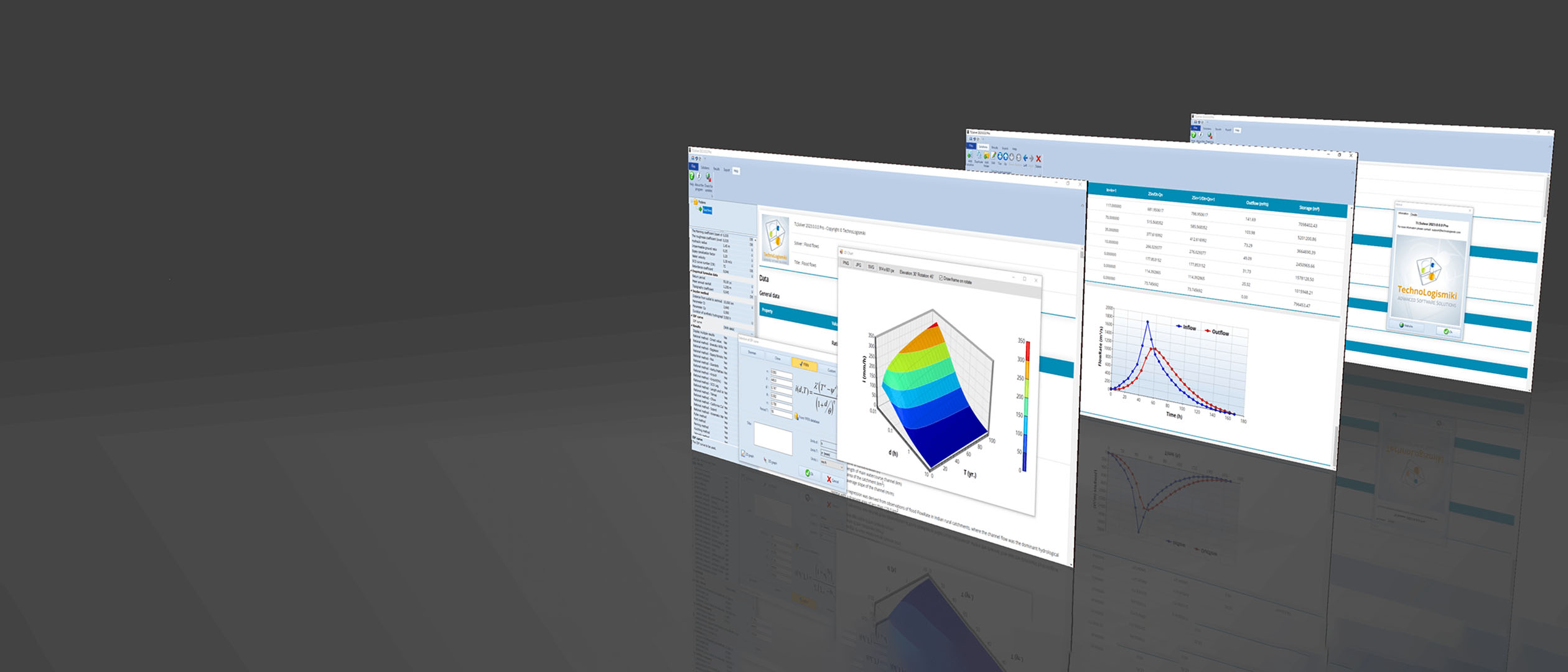Open the File tab in the left window
Screen dimensions: 1568x672
point(693,166)
